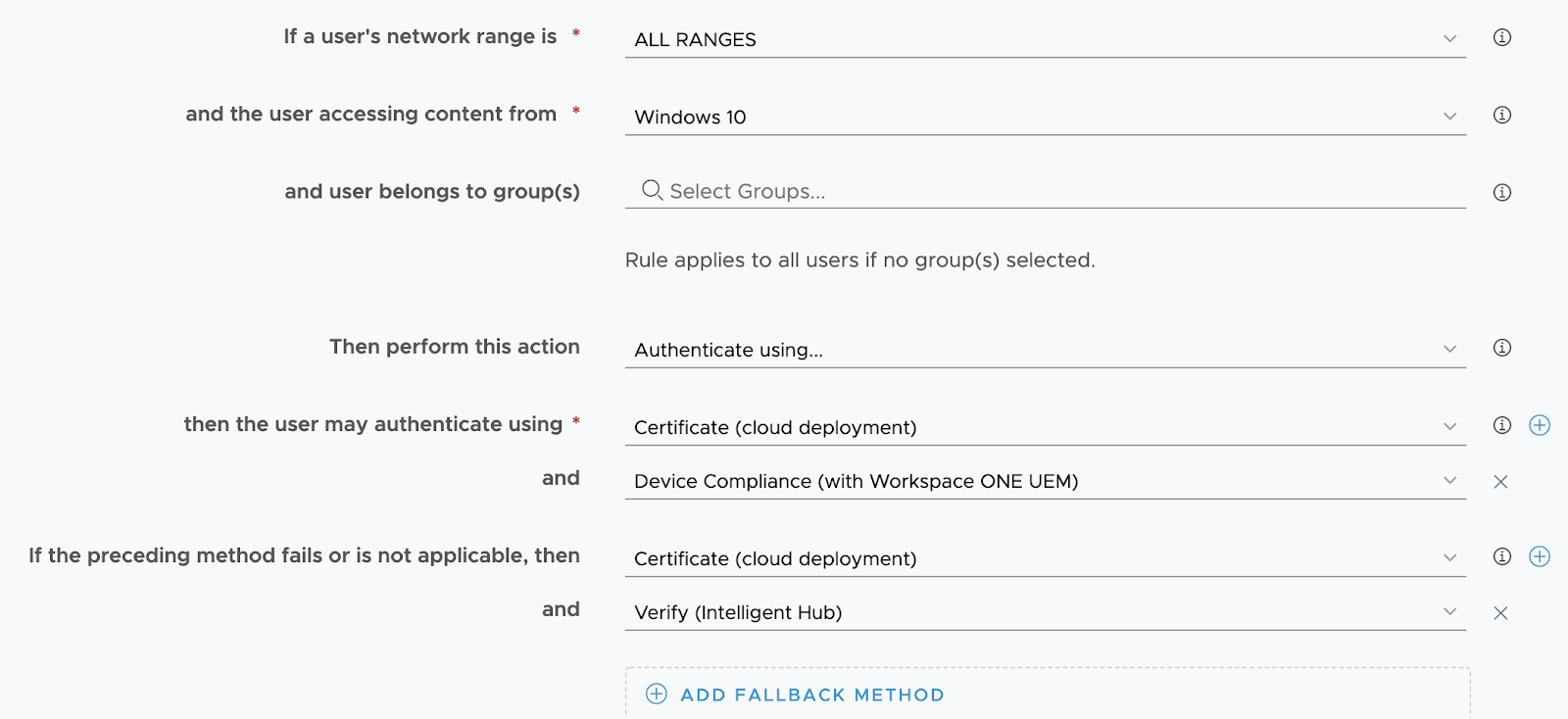Remove Verify (Intelligent Hub) method with X

(x=1500, y=613)
